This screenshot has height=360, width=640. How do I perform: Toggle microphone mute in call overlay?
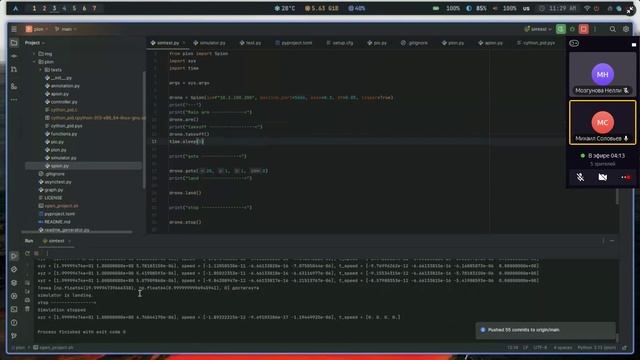tap(580, 177)
